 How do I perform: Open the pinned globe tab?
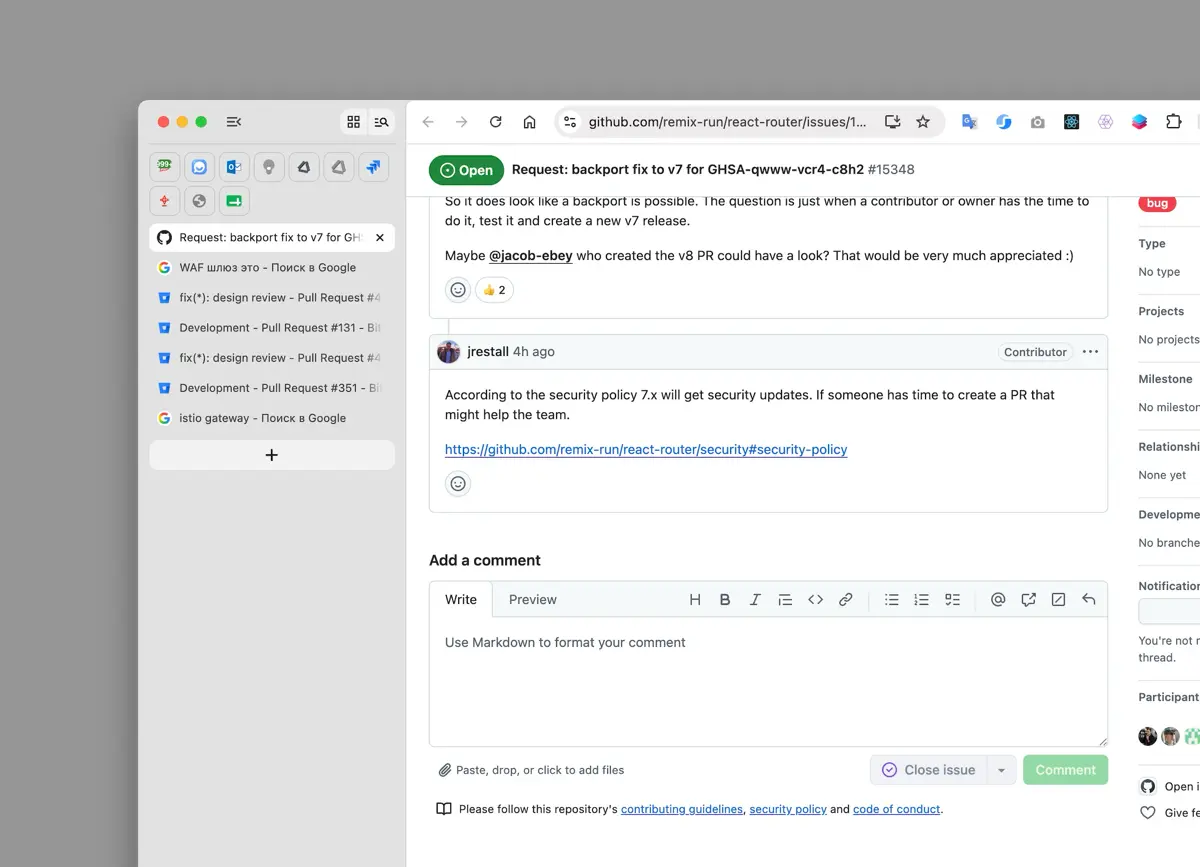click(x=199, y=201)
